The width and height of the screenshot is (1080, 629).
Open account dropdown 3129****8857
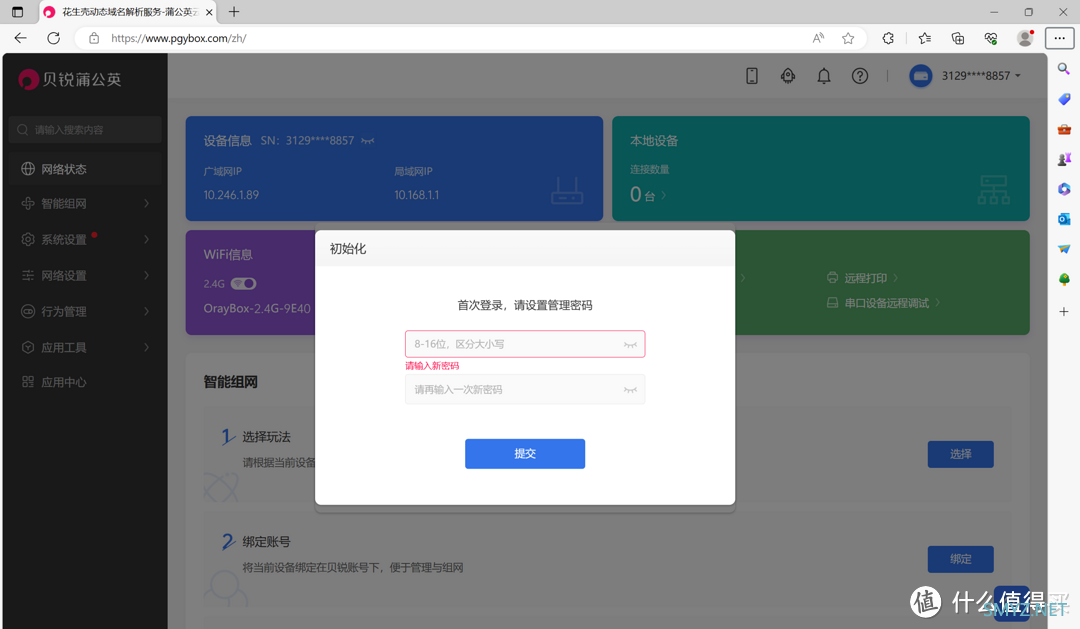point(981,76)
